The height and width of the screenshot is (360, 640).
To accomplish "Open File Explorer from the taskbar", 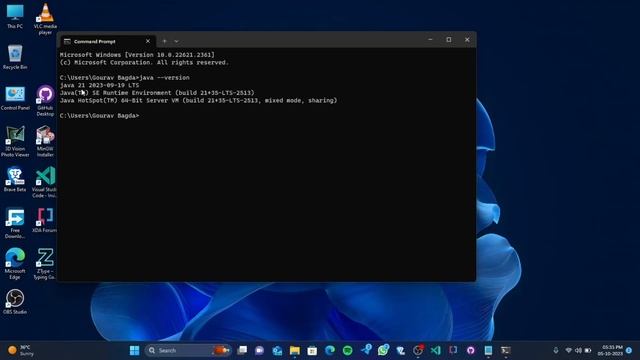I will (x=295, y=350).
